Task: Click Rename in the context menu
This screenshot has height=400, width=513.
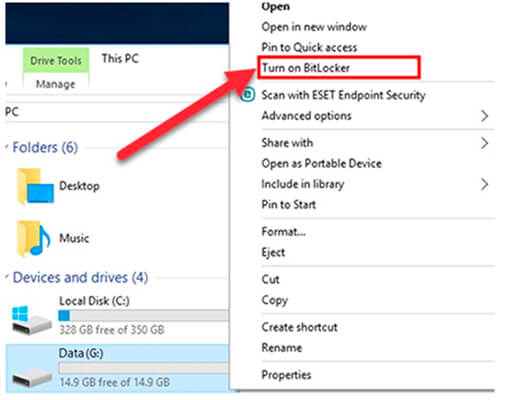Action: tap(282, 348)
